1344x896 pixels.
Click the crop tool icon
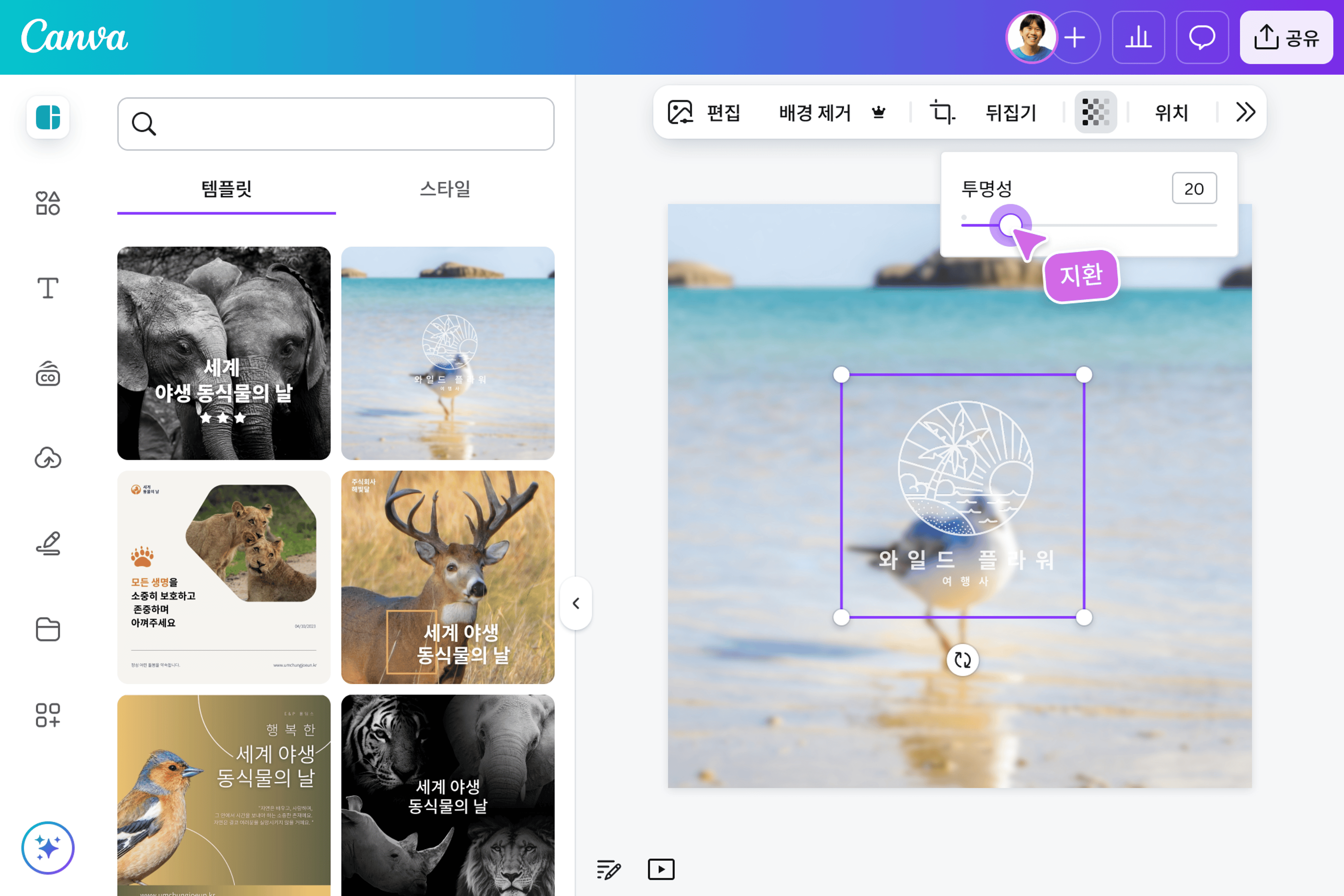pos(942,112)
